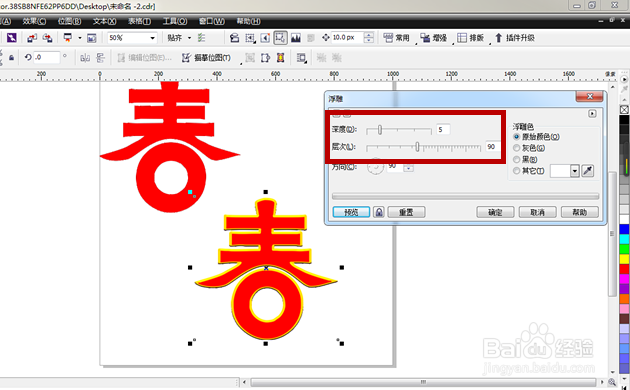Open the 窗口(W) menu
Image resolution: width=630 pixels, height=390 pixels.
click(x=212, y=21)
